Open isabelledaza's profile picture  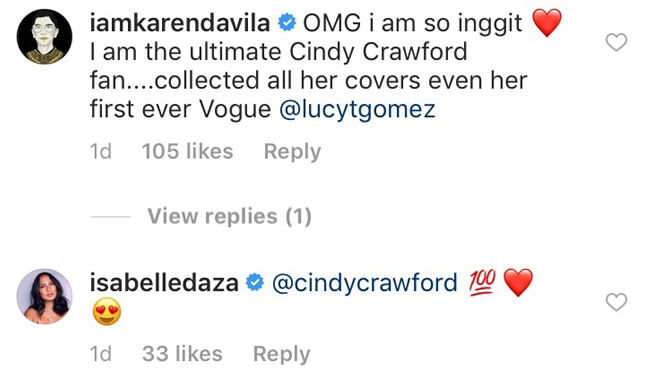(44, 296)
